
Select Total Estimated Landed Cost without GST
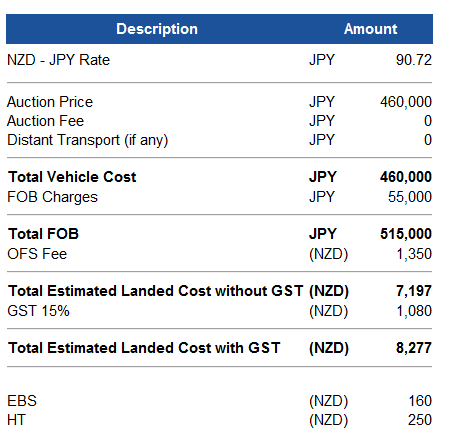click(156, 291)
